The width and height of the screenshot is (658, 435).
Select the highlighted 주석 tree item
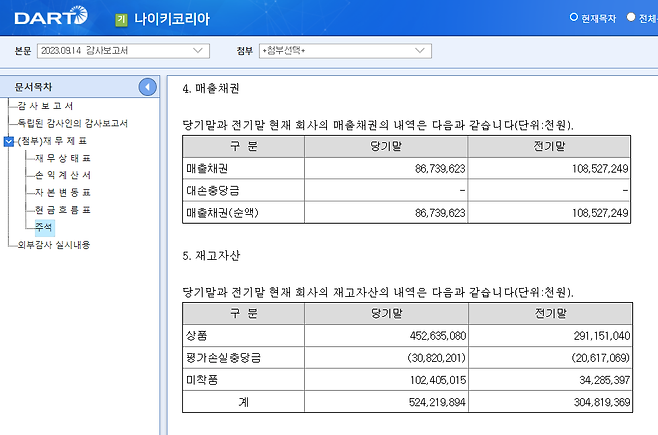click(x=44, y=227)
